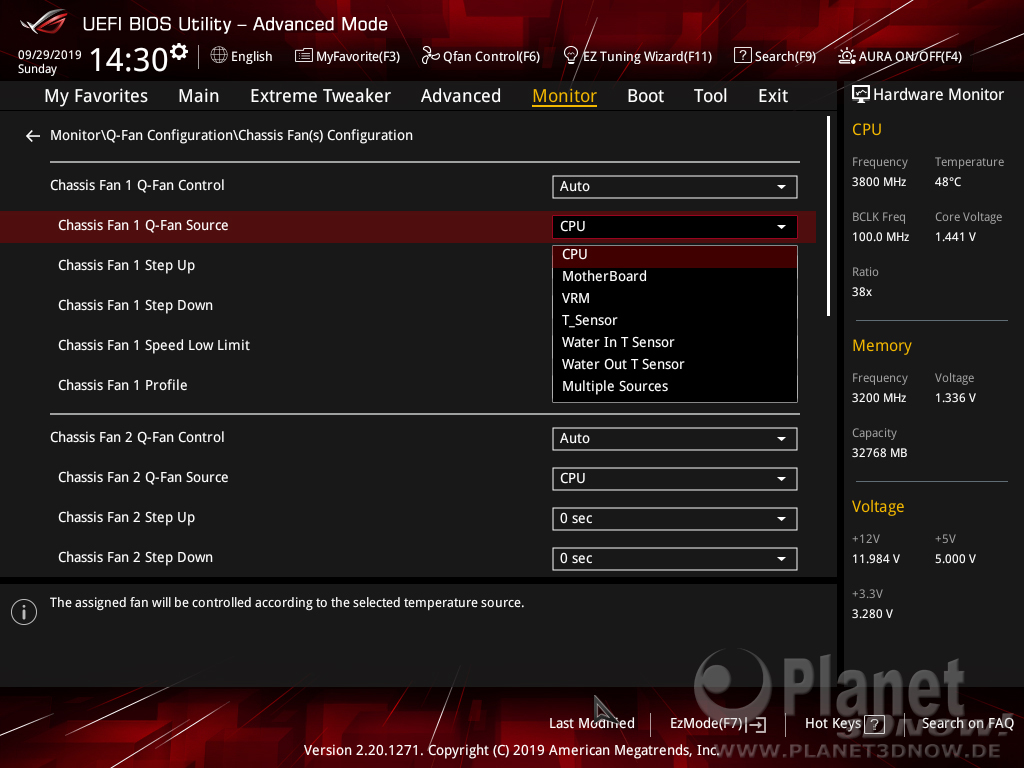The width and height of the screenshot is (1024, 768).
Task: Click the ROG logo in header
Action: (x=44, y=22)
